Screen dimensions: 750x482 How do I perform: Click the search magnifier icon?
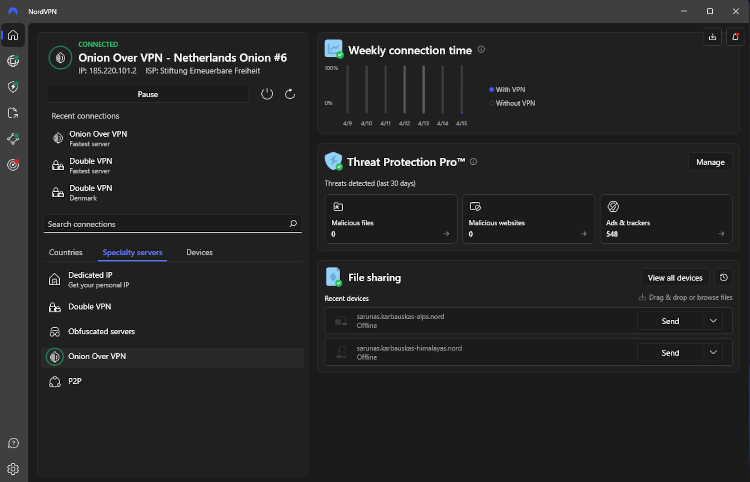293,224
